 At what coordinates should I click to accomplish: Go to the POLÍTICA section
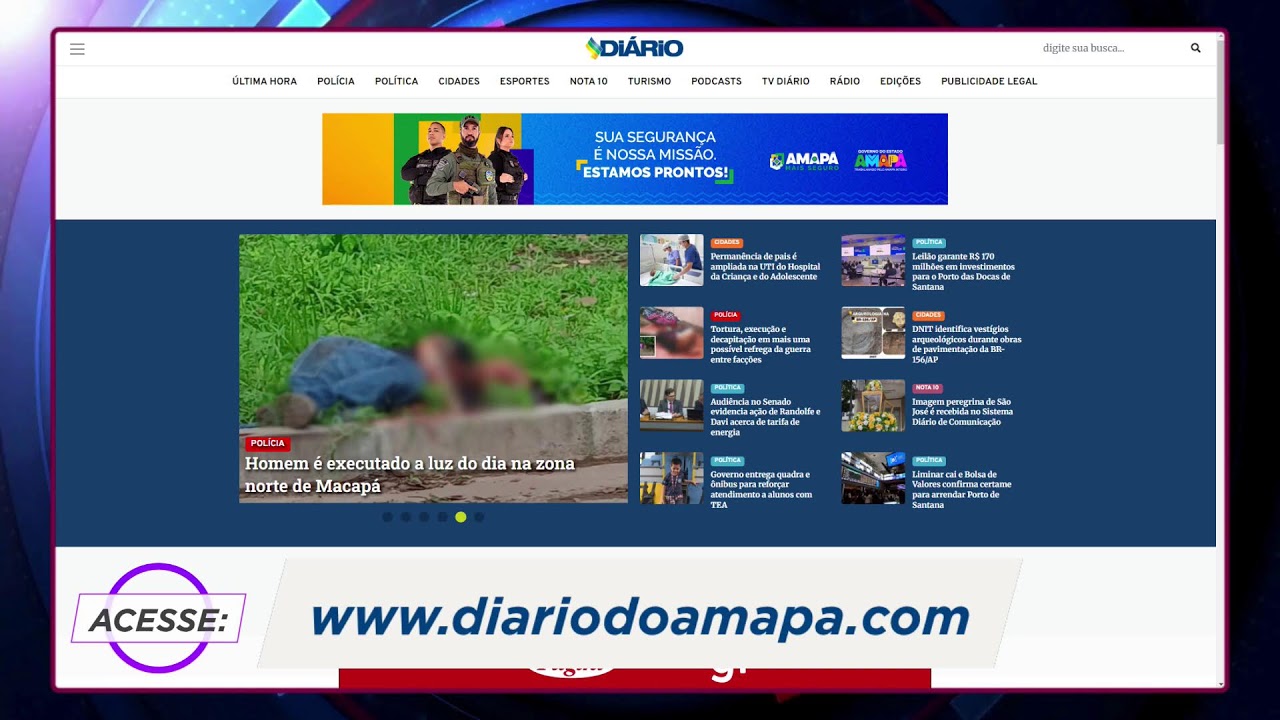[396, 81]
